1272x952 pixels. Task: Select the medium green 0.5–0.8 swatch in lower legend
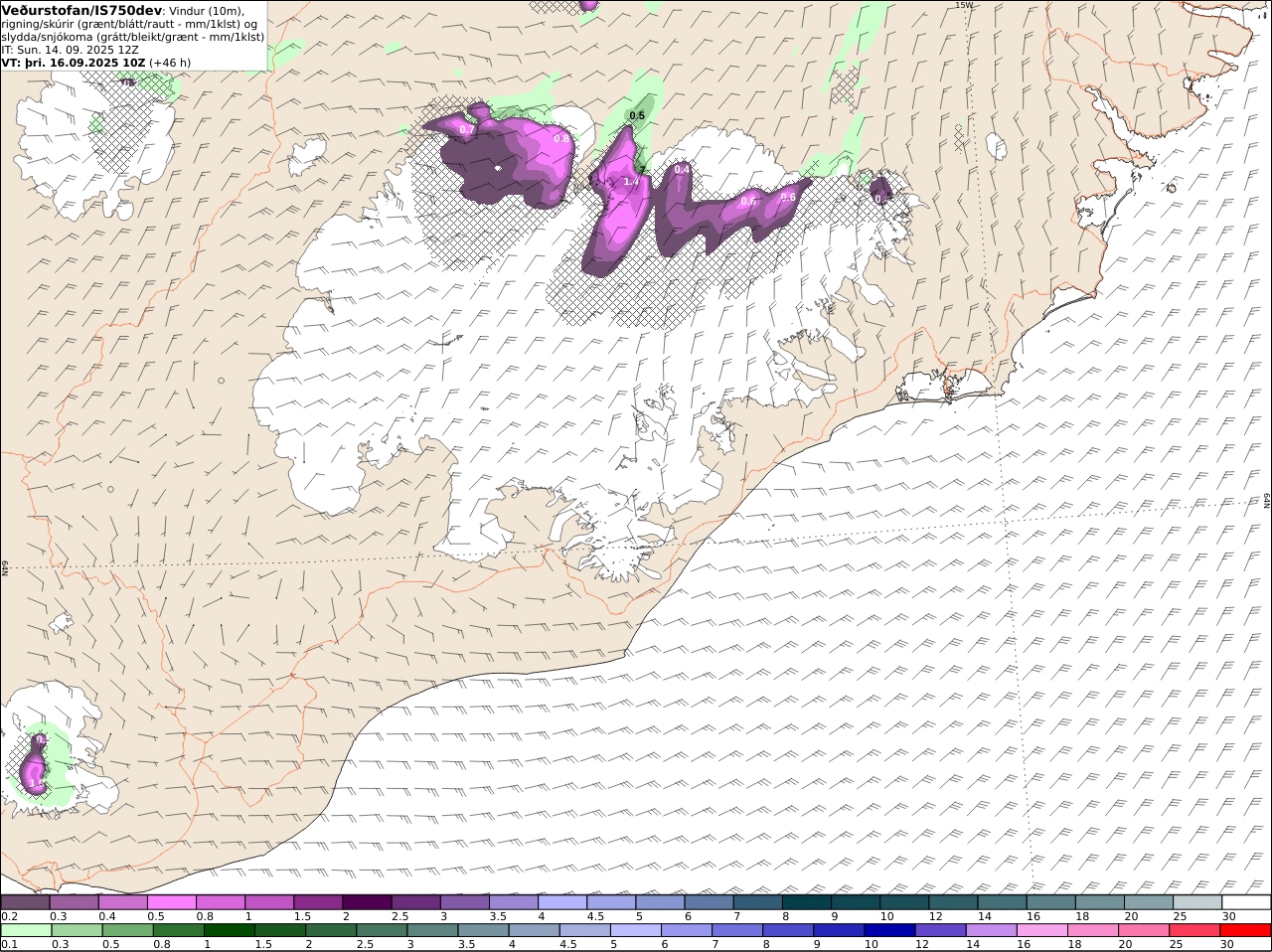coord(127,931)
